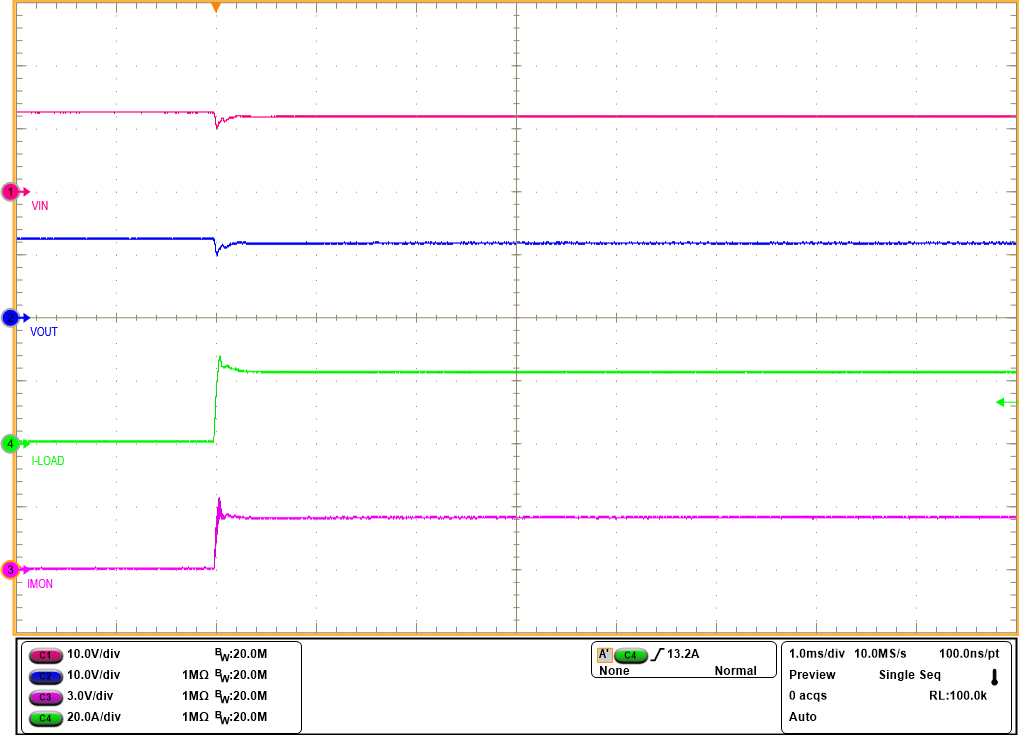Click the Single Seq acquisition label
The image size is (1024, 736).
coord(910,675)
